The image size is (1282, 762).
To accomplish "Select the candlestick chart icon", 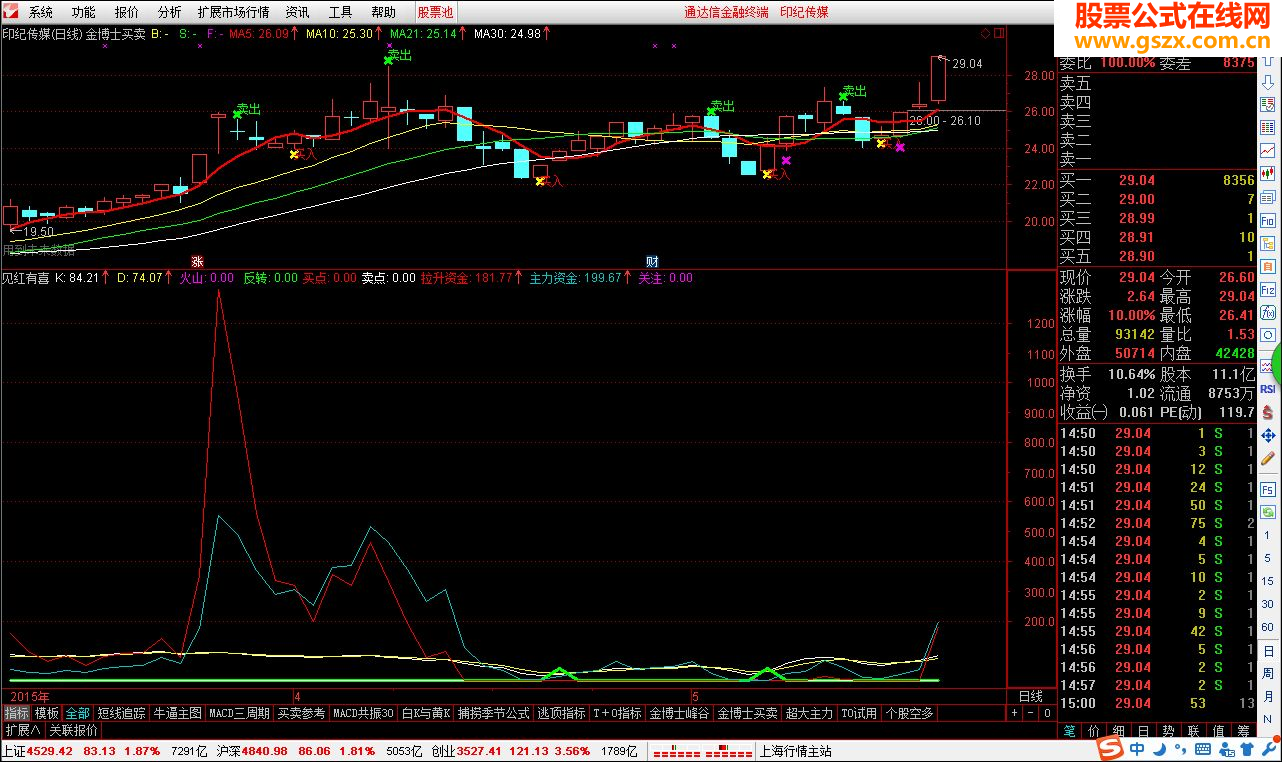I will [x=1268, y=173].
